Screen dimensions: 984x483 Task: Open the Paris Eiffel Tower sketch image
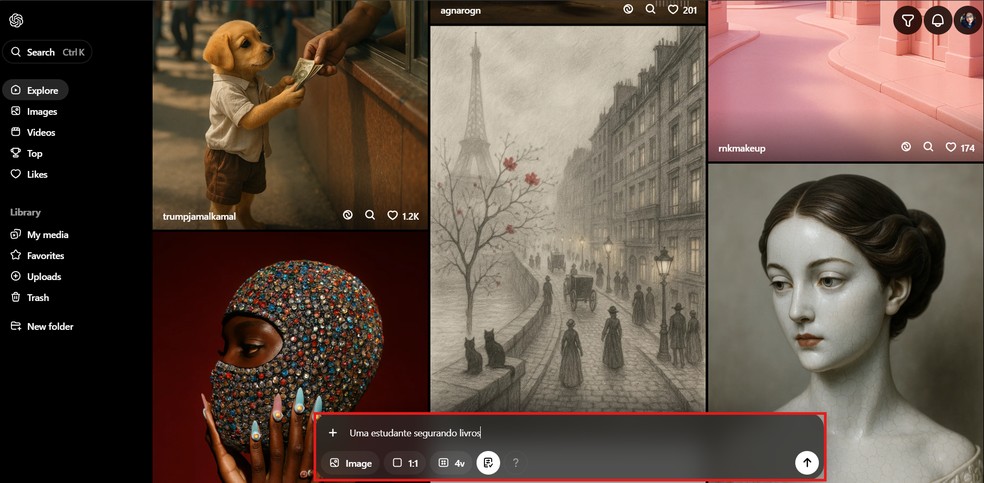point(567,218)
